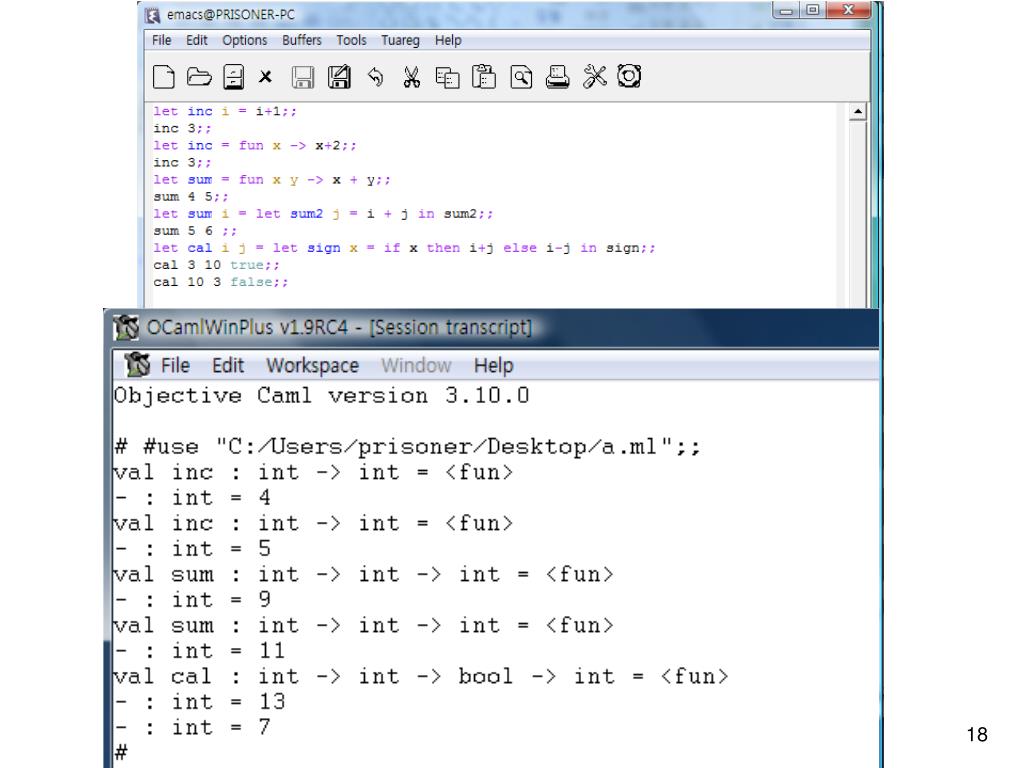Open the OCamlWinPlus Edit menu

click(x=228, y=365)
